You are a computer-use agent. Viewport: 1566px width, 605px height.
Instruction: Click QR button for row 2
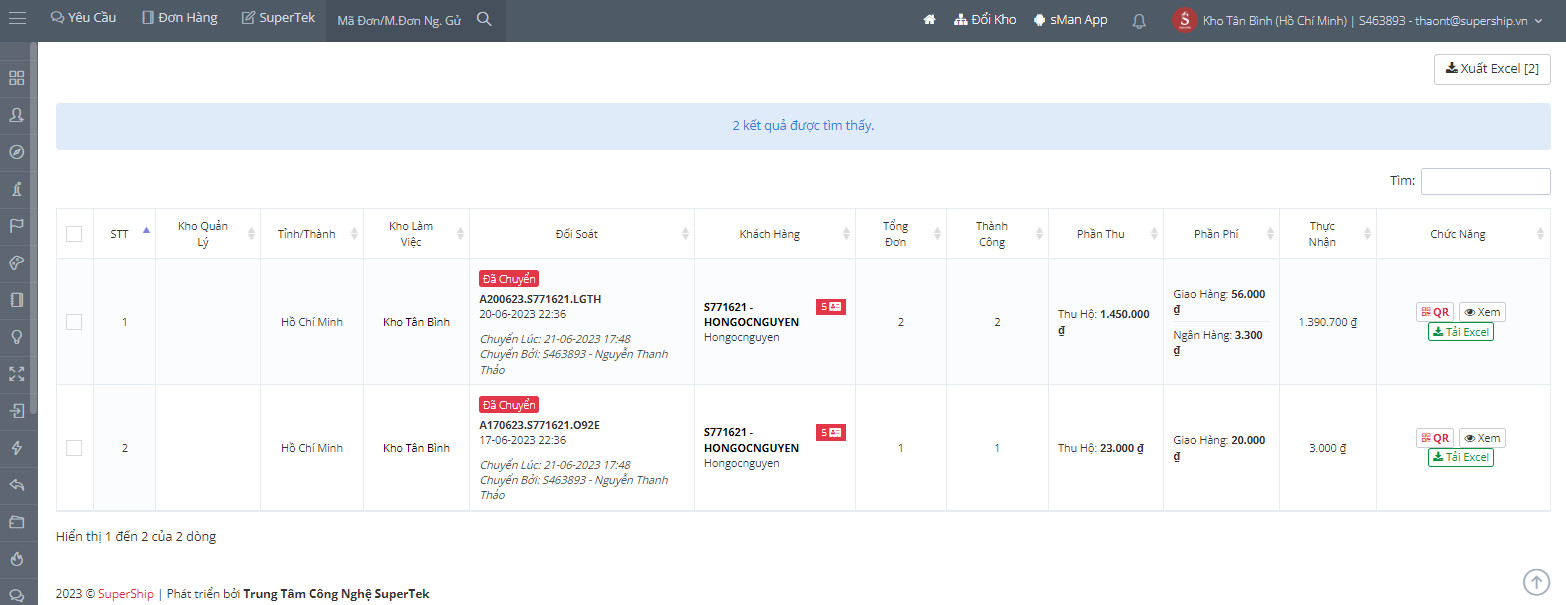(x=1435, y=438)
